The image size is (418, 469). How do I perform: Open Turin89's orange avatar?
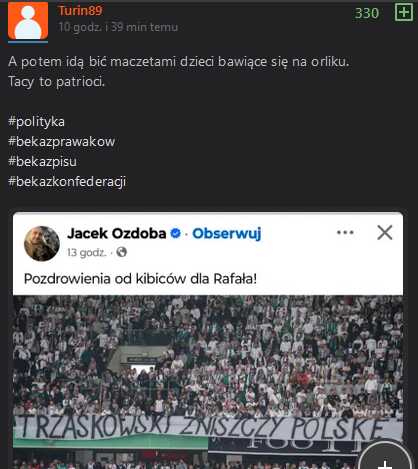click(28, 22)
